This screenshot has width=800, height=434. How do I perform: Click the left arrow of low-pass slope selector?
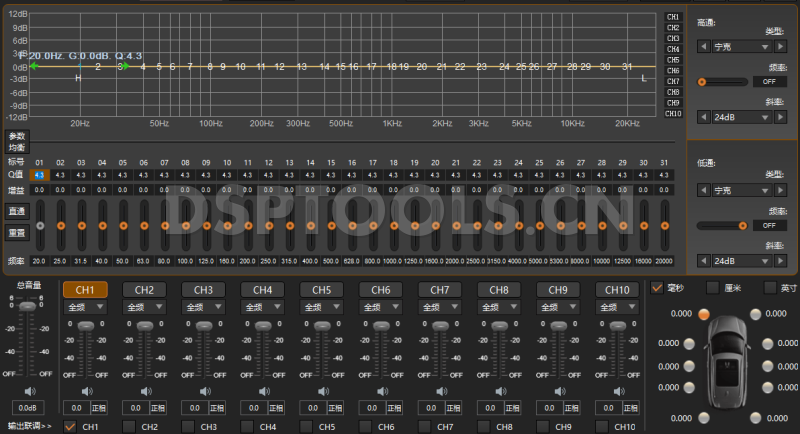[704, 261]
